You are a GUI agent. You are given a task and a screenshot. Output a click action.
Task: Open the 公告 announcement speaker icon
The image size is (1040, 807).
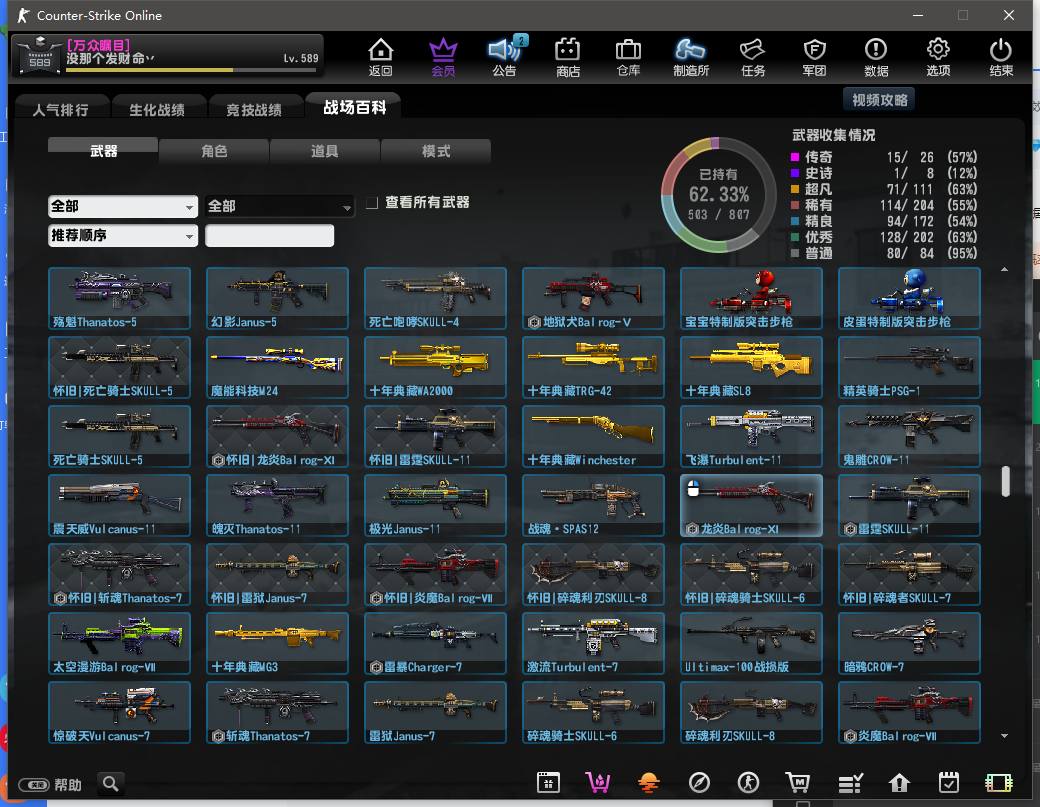pos(504,56)
